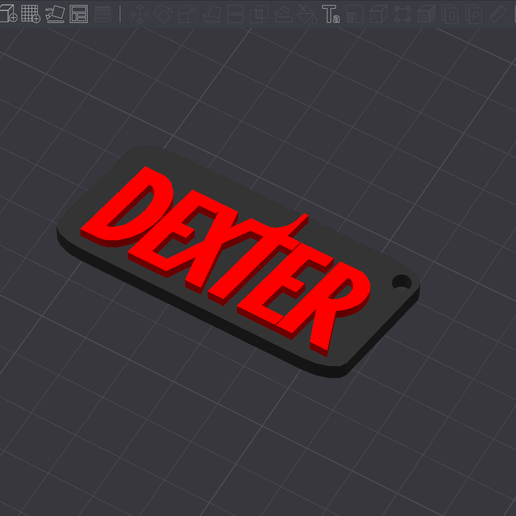This screenshot has height=516, width=516.
Task: Select the Lay on face tool
Action: point(211,14)
